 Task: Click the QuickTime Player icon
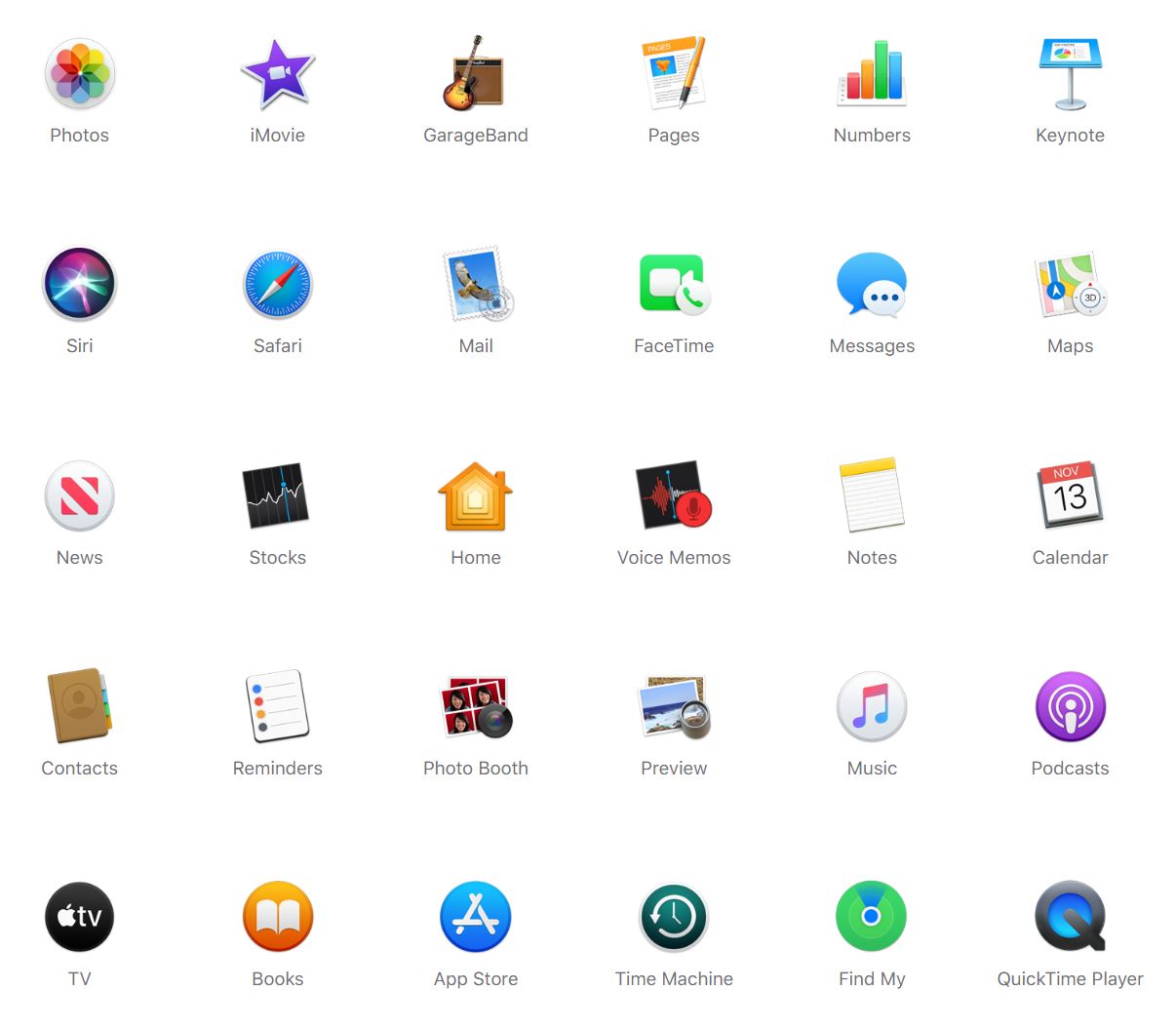pos(1071,917)
